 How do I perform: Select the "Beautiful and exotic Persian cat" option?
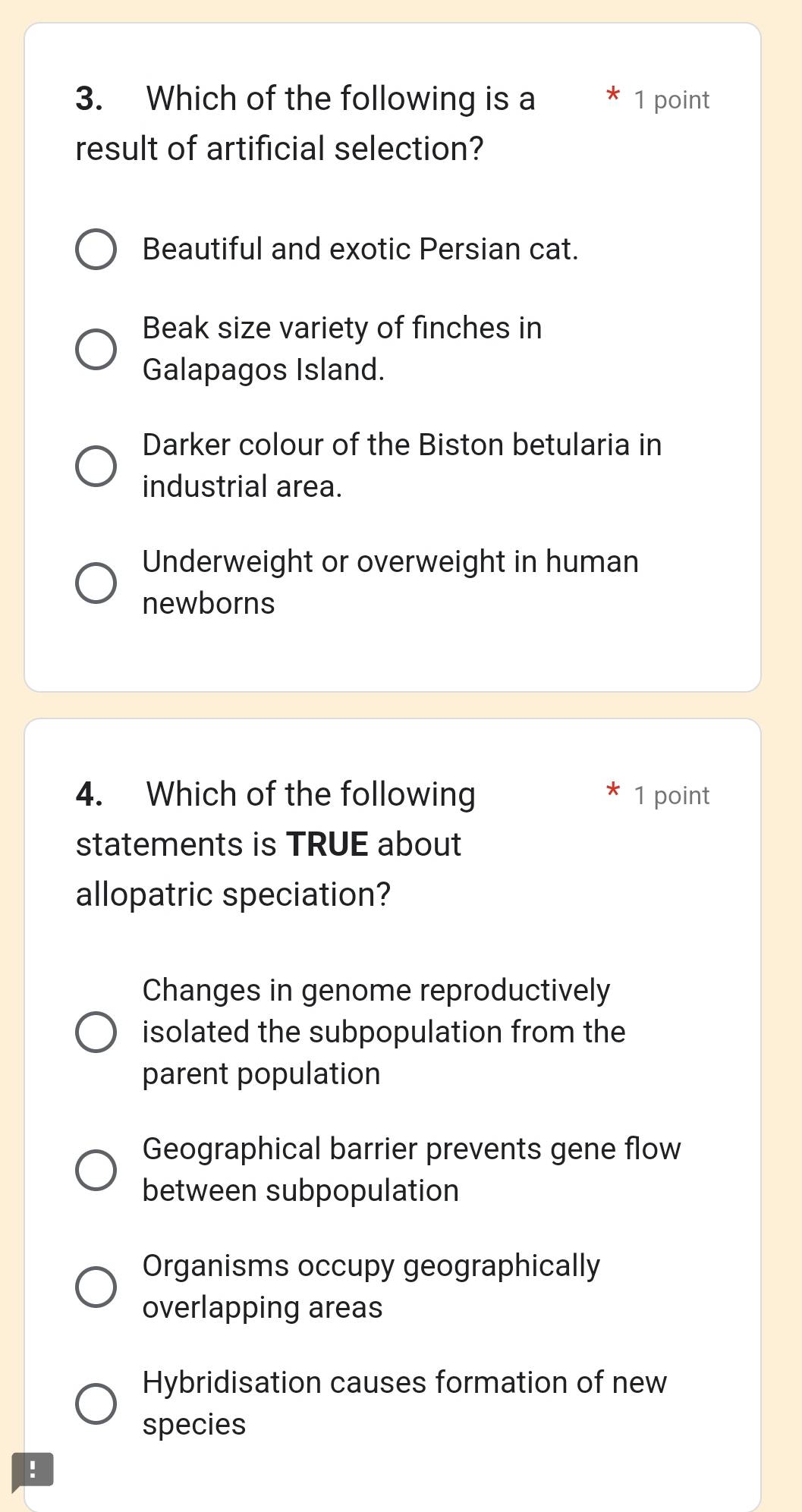(x=96, y=248)
